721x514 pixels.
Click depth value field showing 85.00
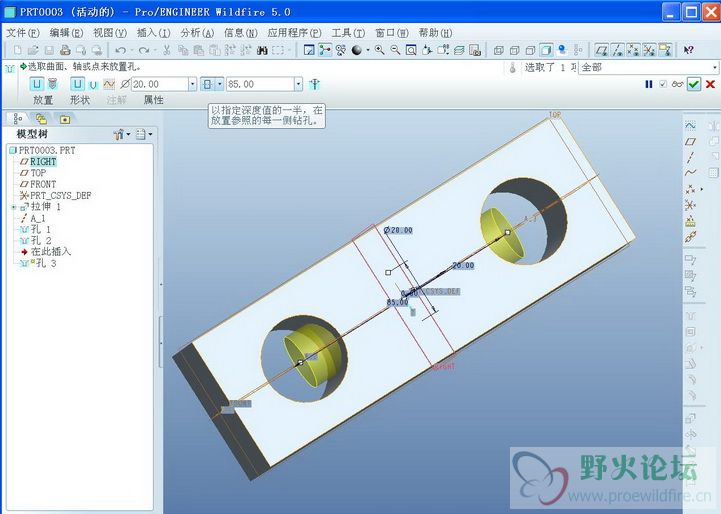[260, 84]
